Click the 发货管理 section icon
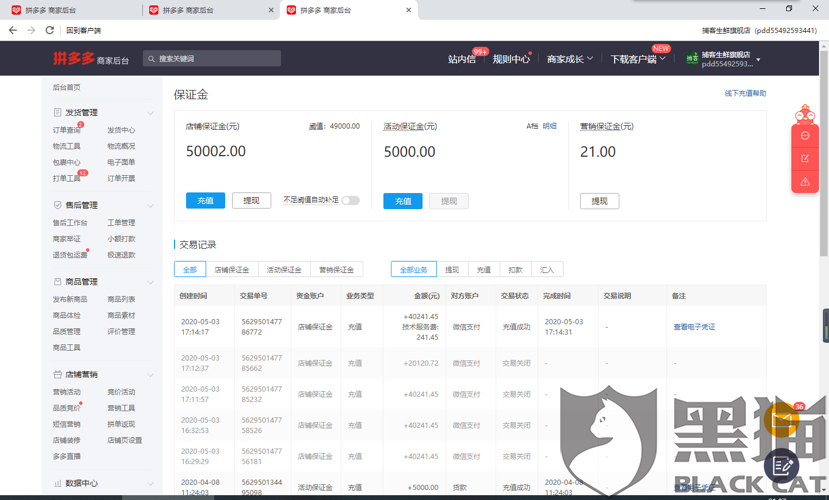 pos(58,113)
